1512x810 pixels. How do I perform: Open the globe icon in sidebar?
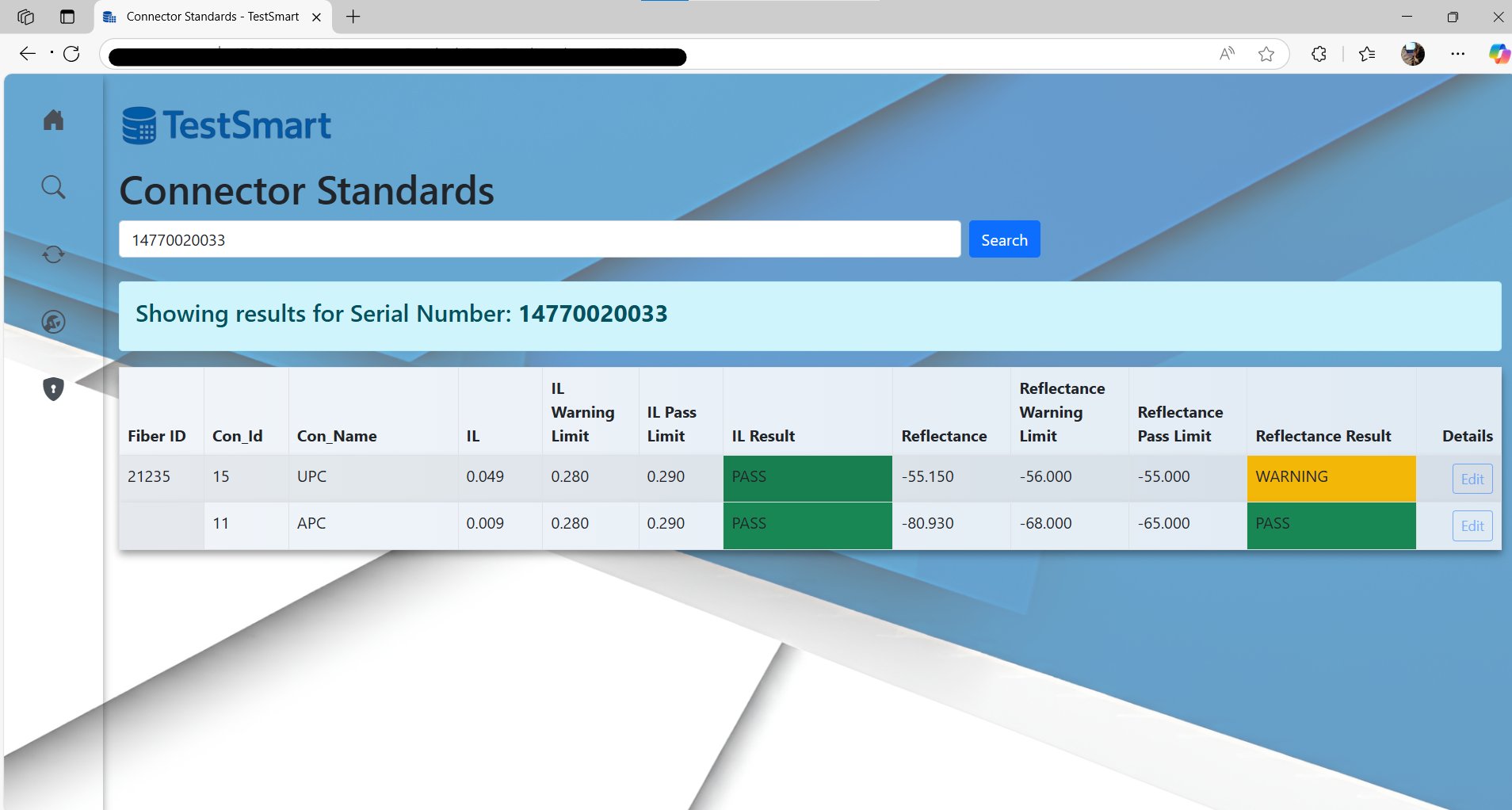click(53, 322)
